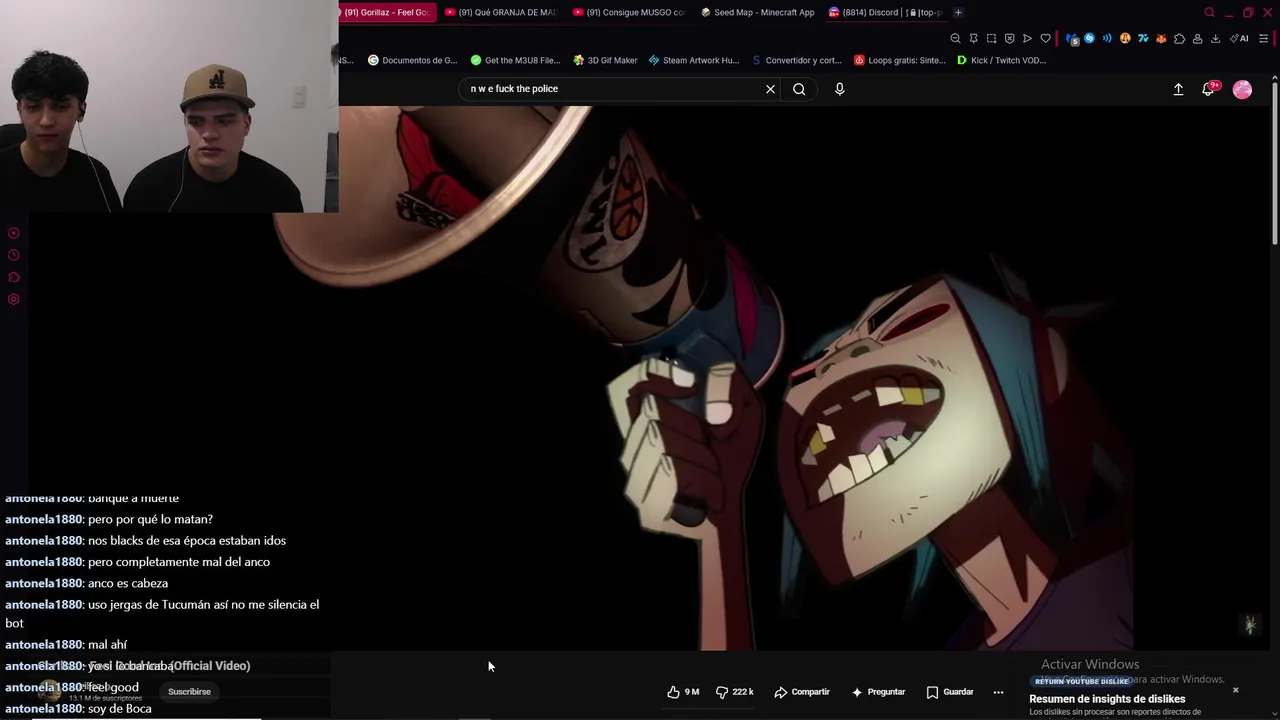Open the Kick / Twitch VOD bookmark
This screenshot has width=1280, height=720.
tap(1002, 60)
